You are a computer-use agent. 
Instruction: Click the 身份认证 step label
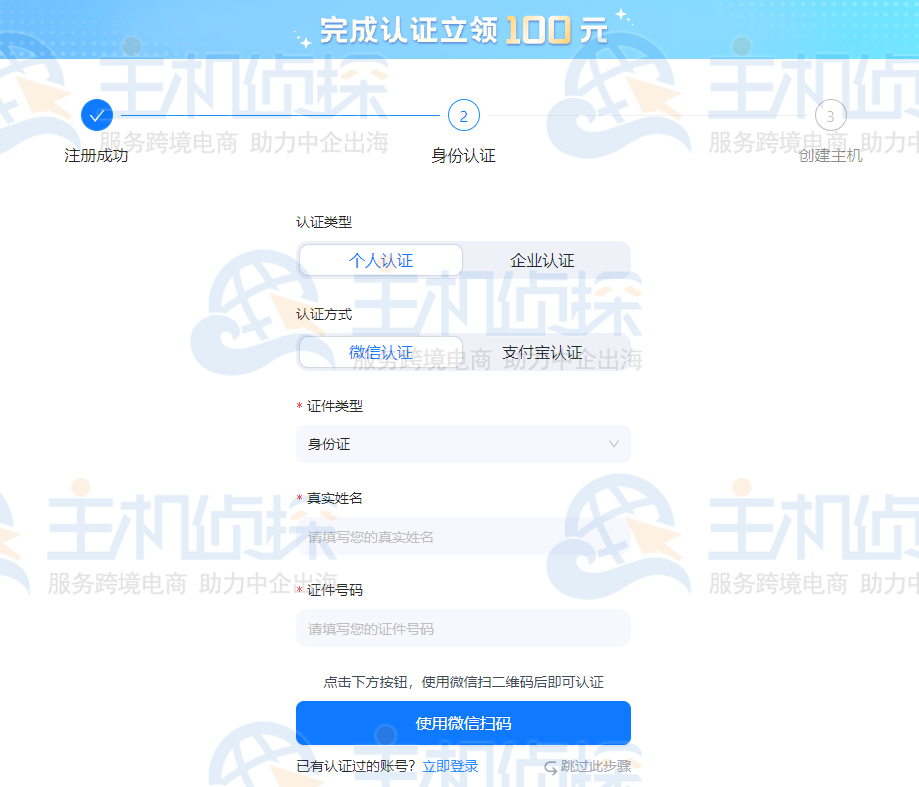tap(463, 157)
